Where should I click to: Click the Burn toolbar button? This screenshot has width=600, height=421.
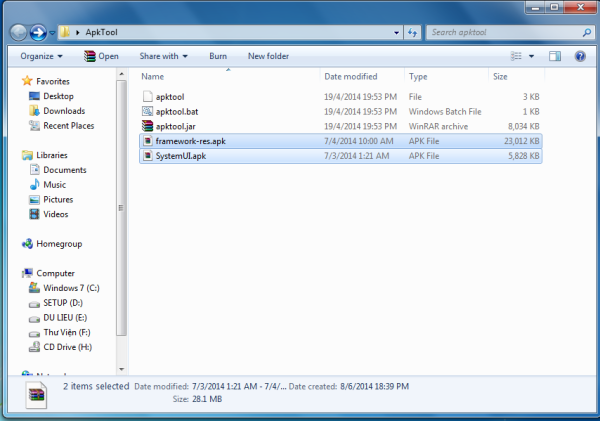point(218,56)
